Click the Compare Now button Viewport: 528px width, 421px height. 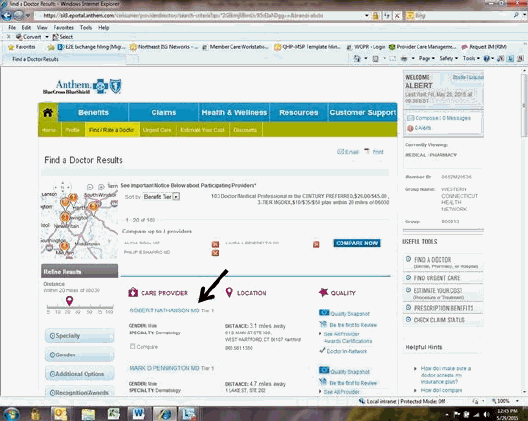tap(357, 243)
